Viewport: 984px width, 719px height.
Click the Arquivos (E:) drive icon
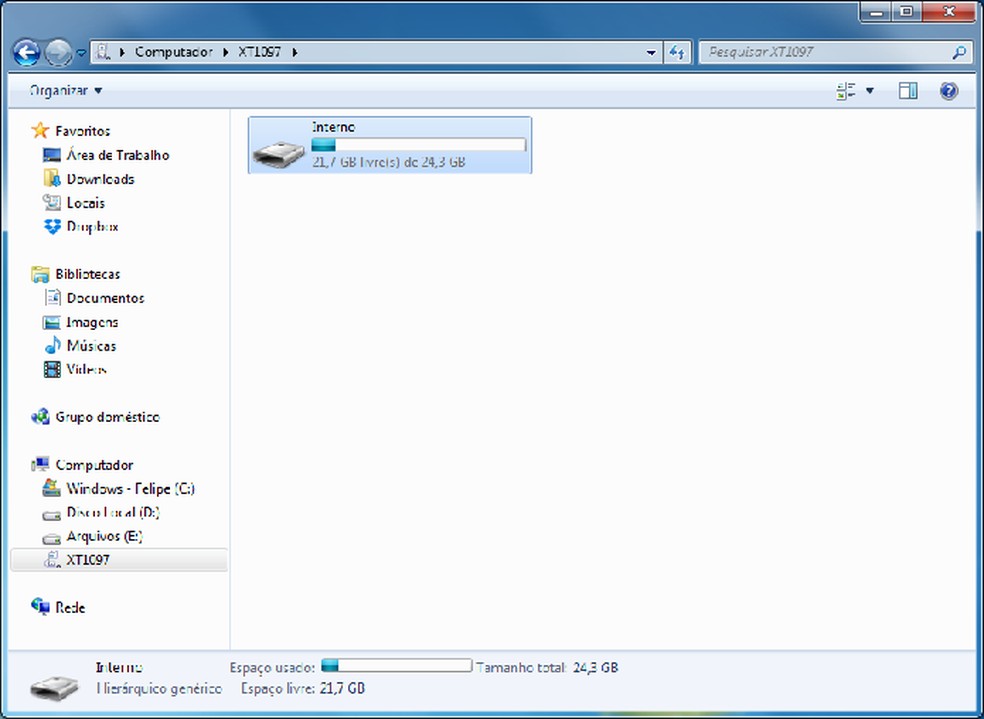(51, 538)
